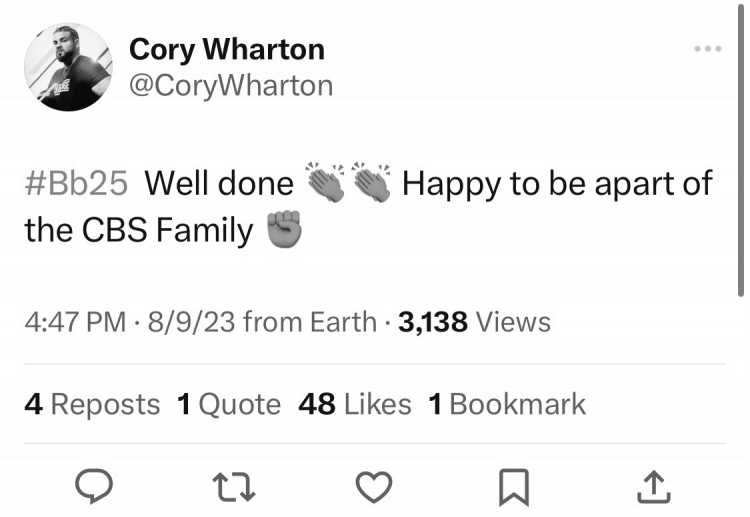750x517 pixels.
Task: Open the 4:47 PM 8/9/23 timestamp
Action: tap(130, 322)
